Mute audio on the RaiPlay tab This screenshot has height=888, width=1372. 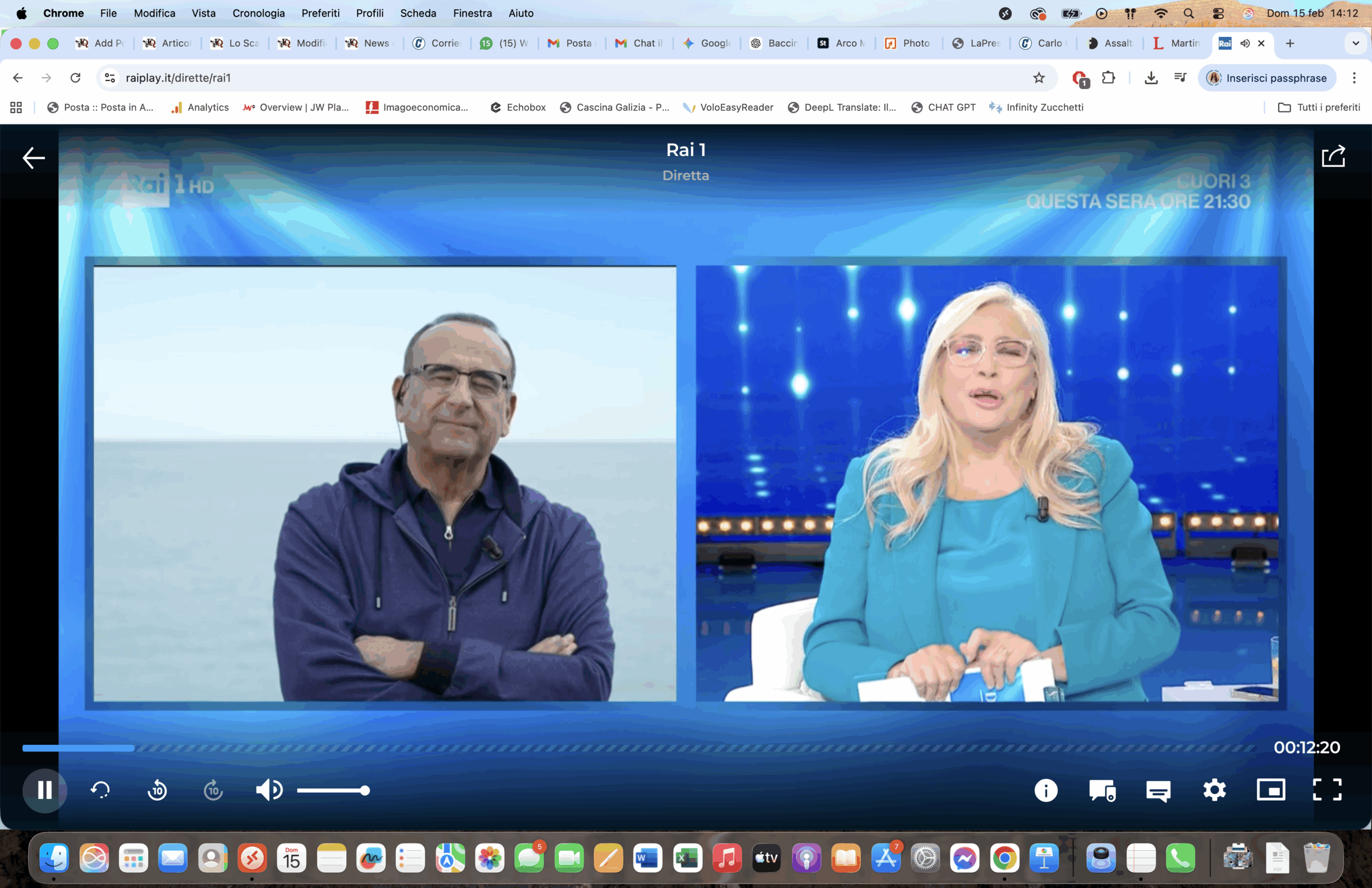click(x=1244, y=43)
